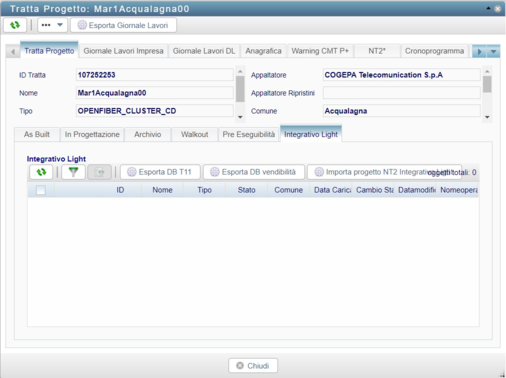Click Esporta DB vendibilità button
This screenshot has width=506, height=378.
coord(254,172)
